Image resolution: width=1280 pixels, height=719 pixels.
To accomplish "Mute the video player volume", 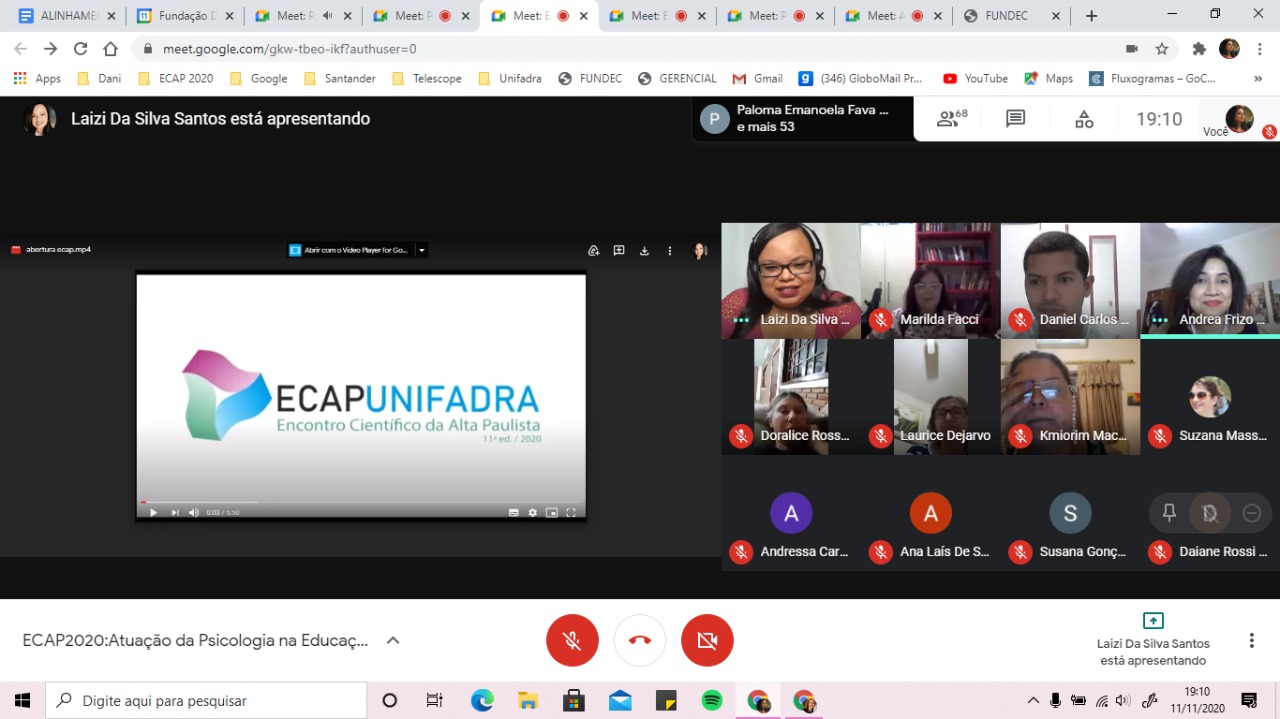I will [194, 512].
